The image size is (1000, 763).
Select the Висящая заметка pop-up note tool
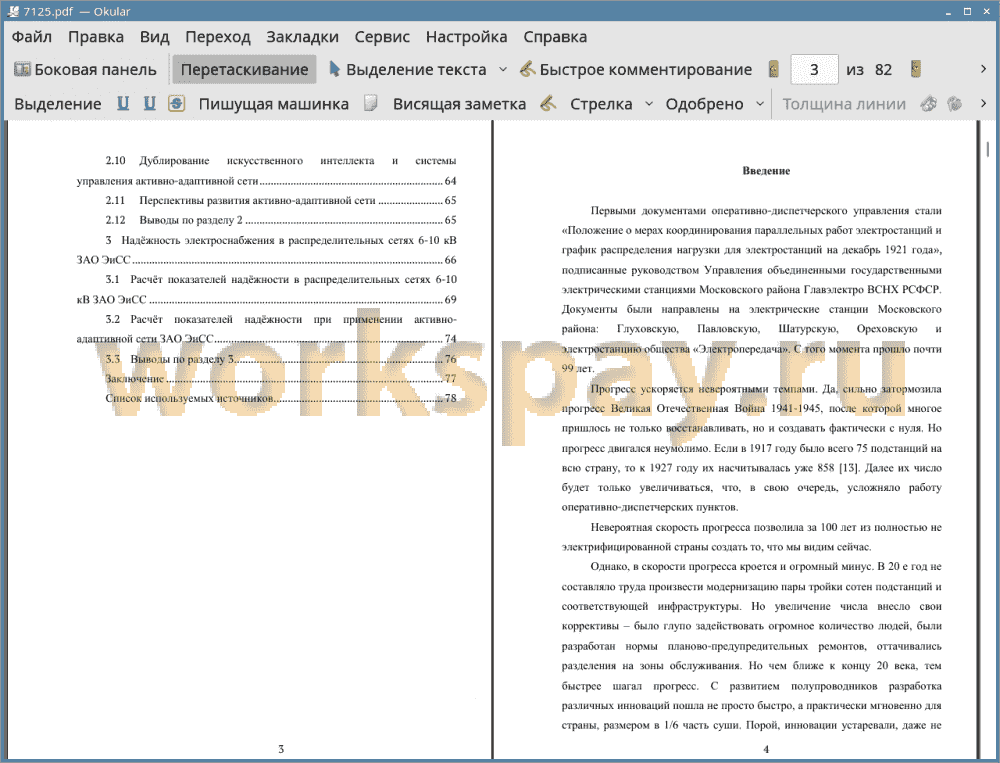(x=459, y=104)
